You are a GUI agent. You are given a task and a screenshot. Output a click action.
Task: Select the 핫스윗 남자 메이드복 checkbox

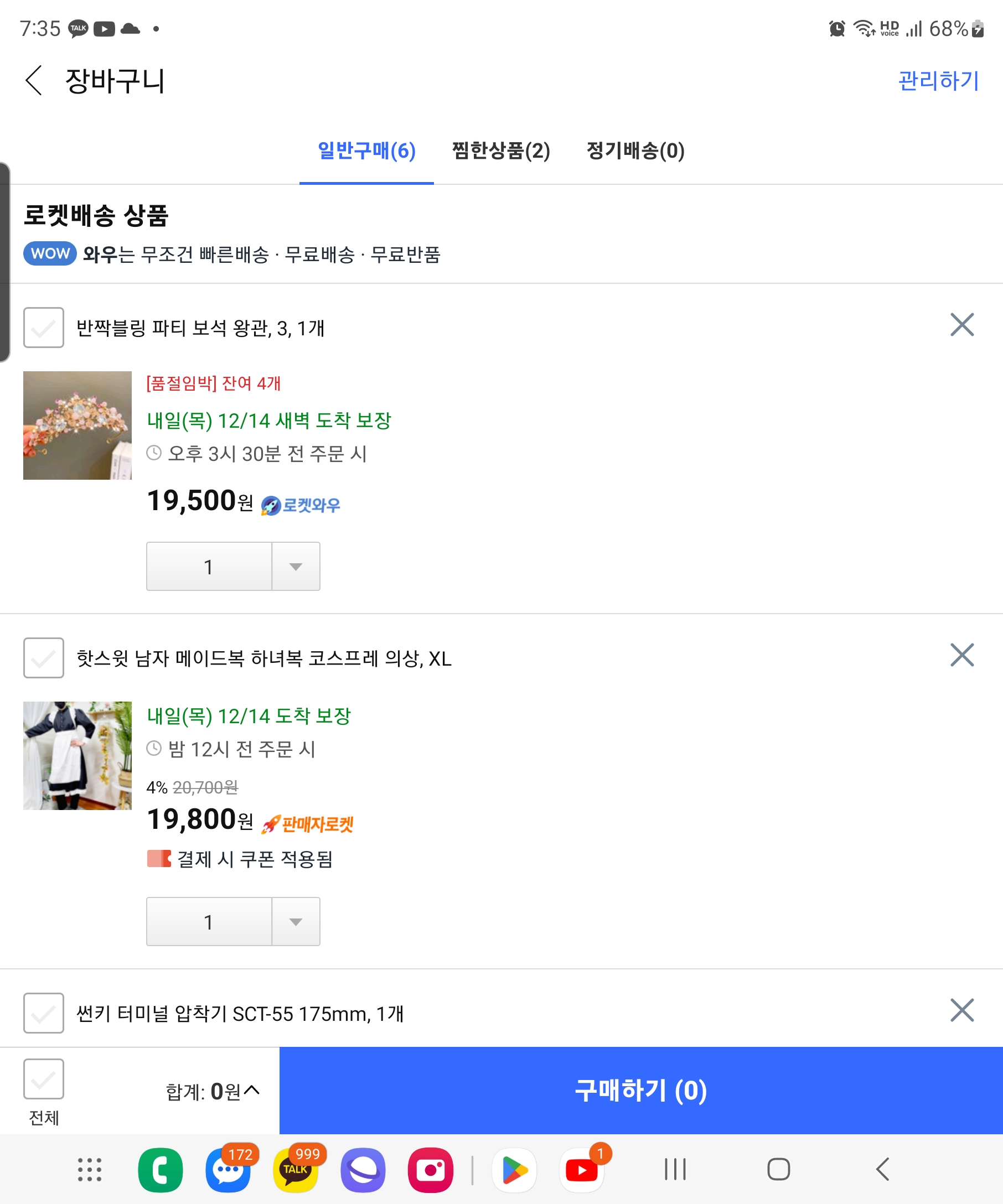[x=44, y=658]
